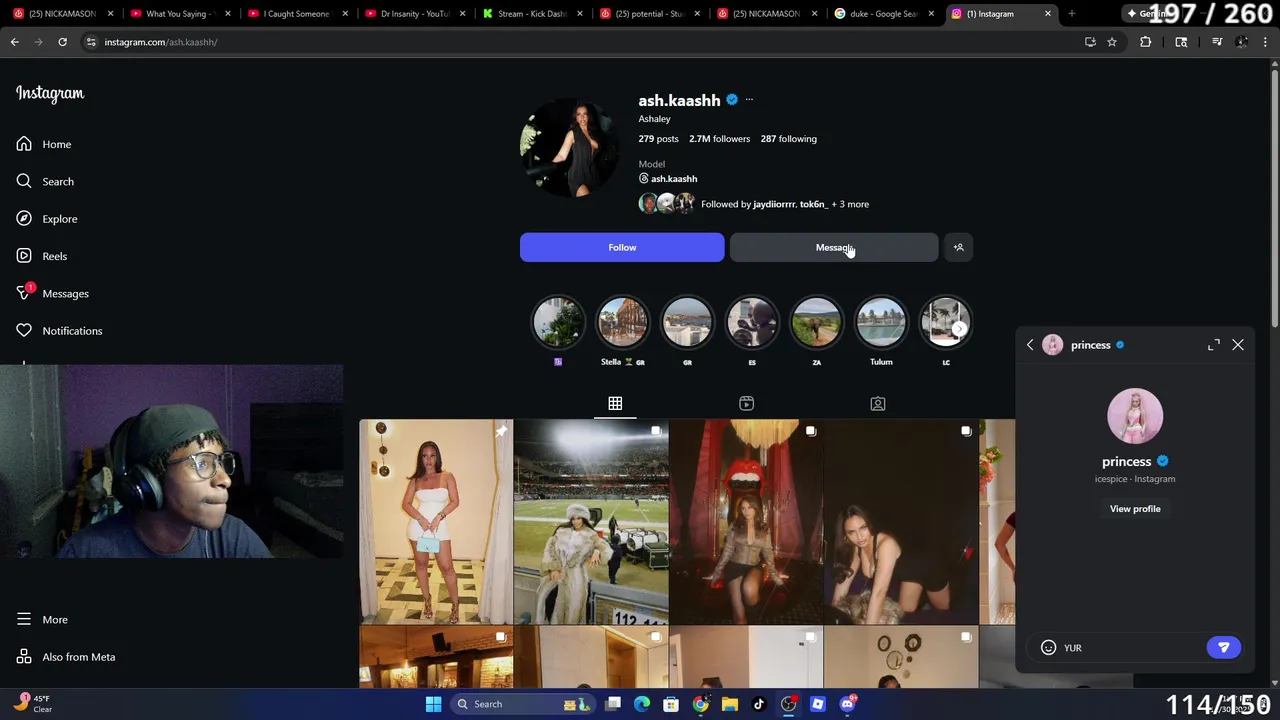Open ash.kaashh profile picture
The width and height of the screenshot is (1280, 720).
point(570,147)
